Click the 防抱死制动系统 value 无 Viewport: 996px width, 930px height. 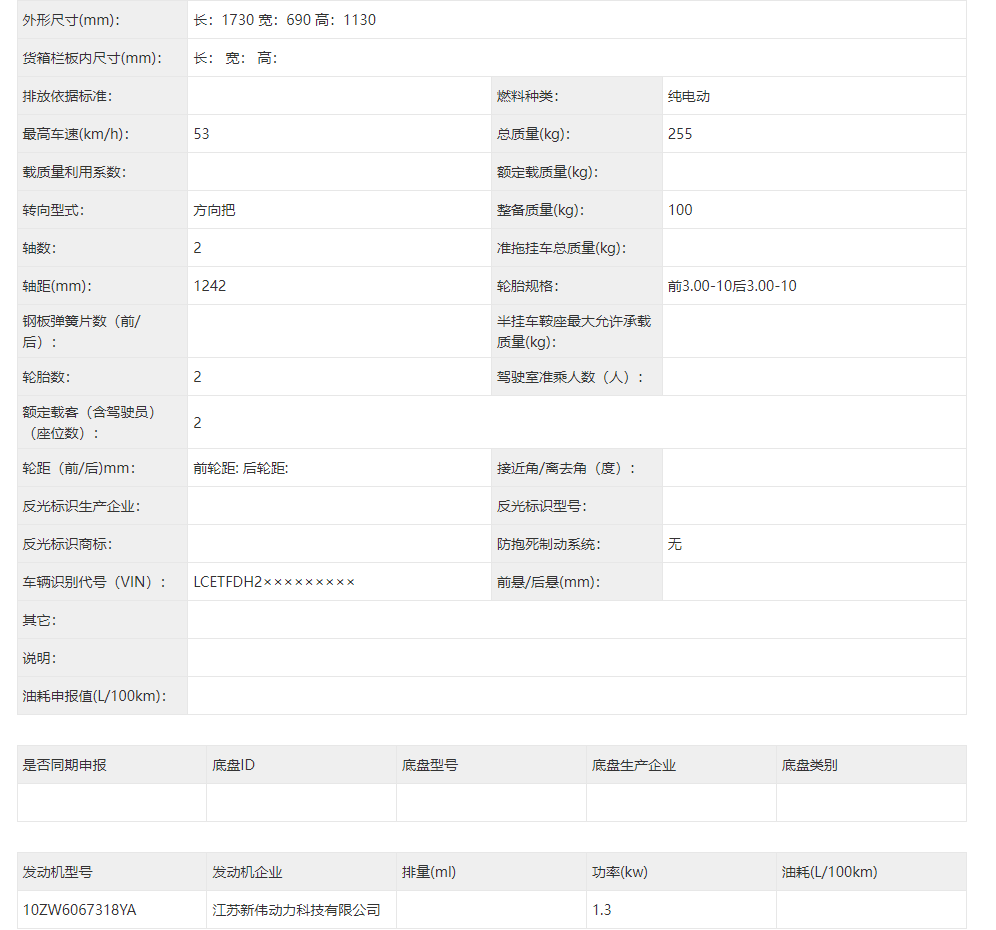[675, 544]
